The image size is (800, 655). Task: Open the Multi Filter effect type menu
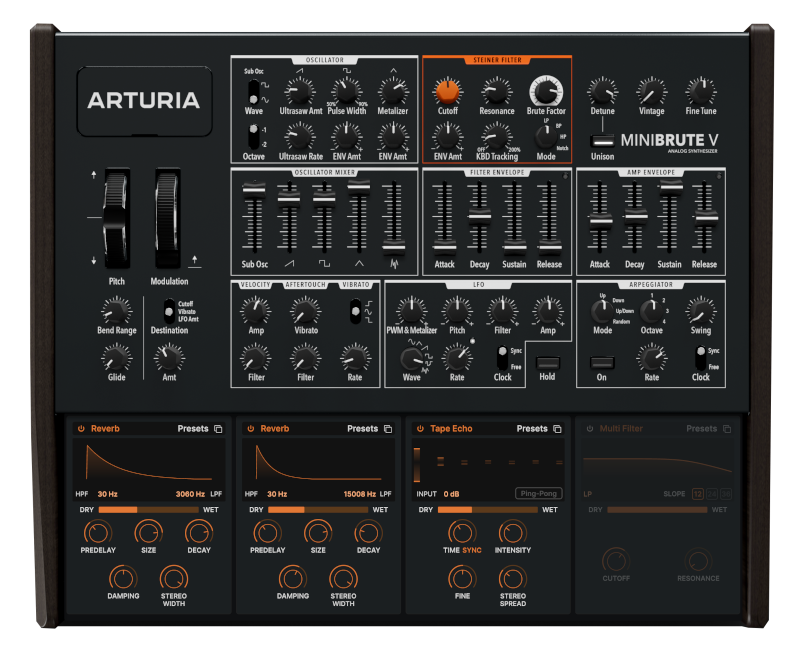click(621, 429)
